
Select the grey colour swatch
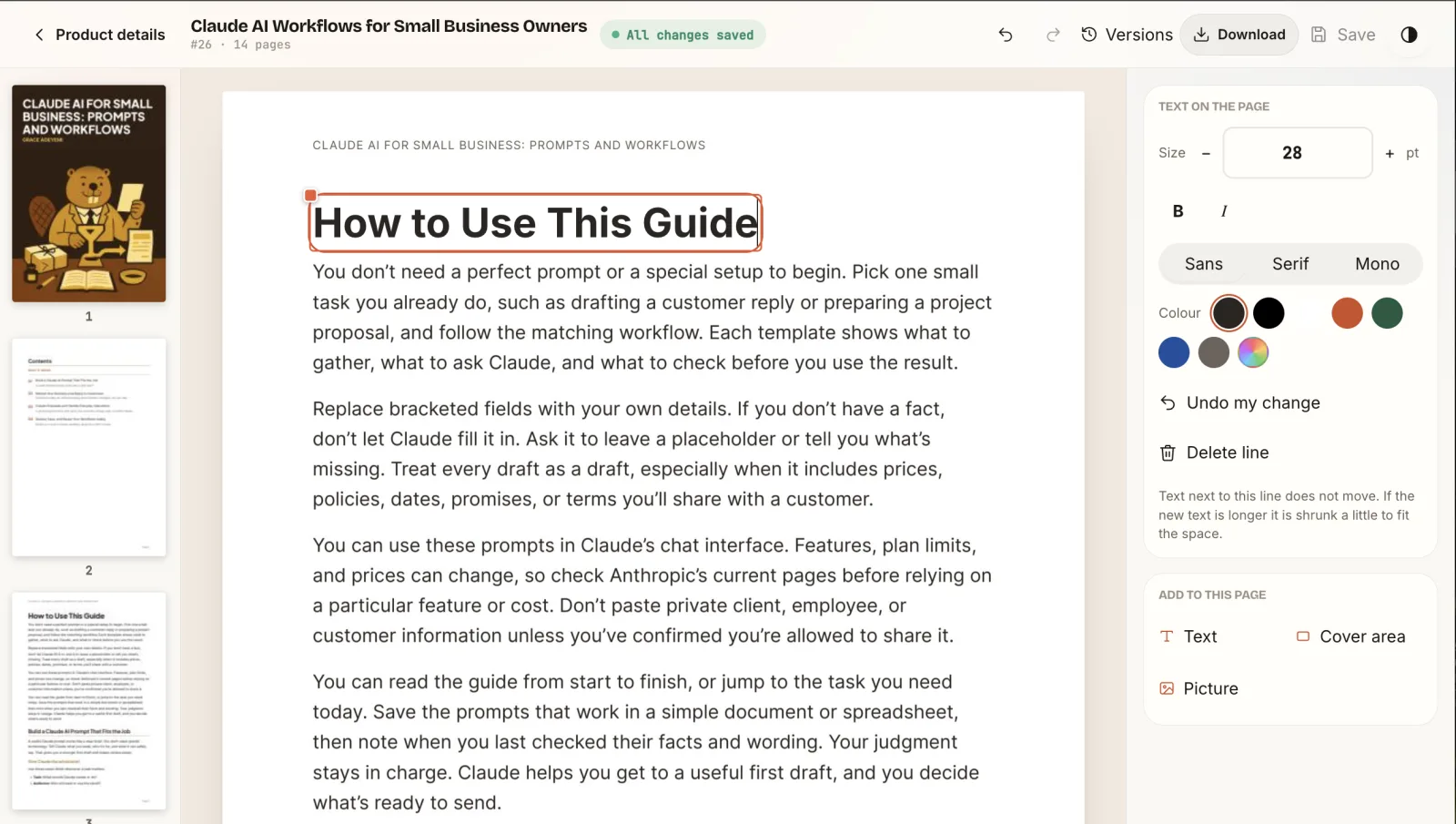click(x=1214, y=352)
